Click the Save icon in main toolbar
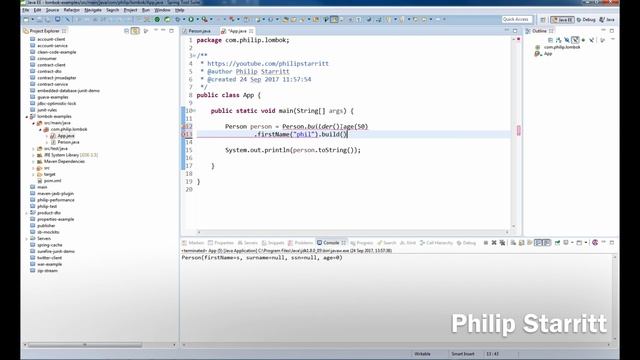 tap(40, 20)
